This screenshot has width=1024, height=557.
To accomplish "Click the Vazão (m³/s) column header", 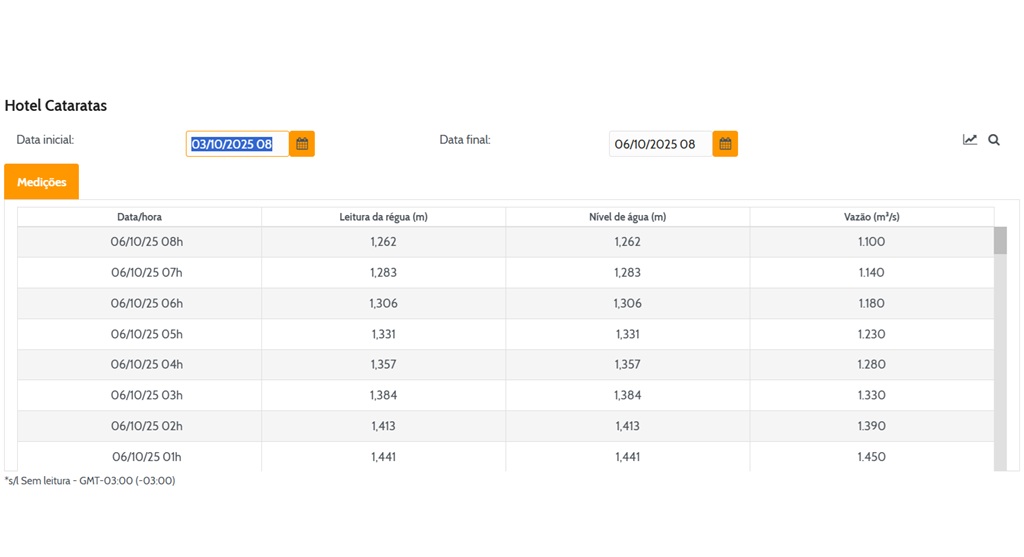I will [x=871, y=217].
